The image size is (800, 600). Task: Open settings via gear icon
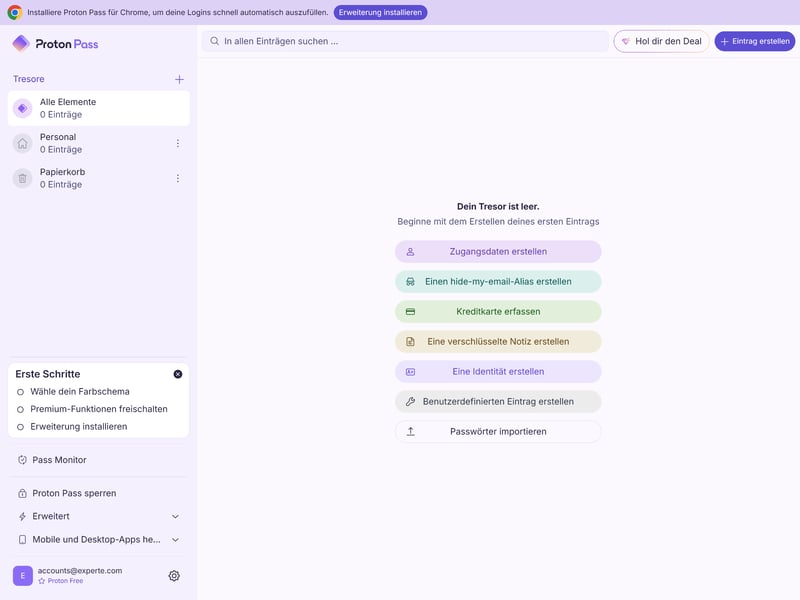[174, 576]
